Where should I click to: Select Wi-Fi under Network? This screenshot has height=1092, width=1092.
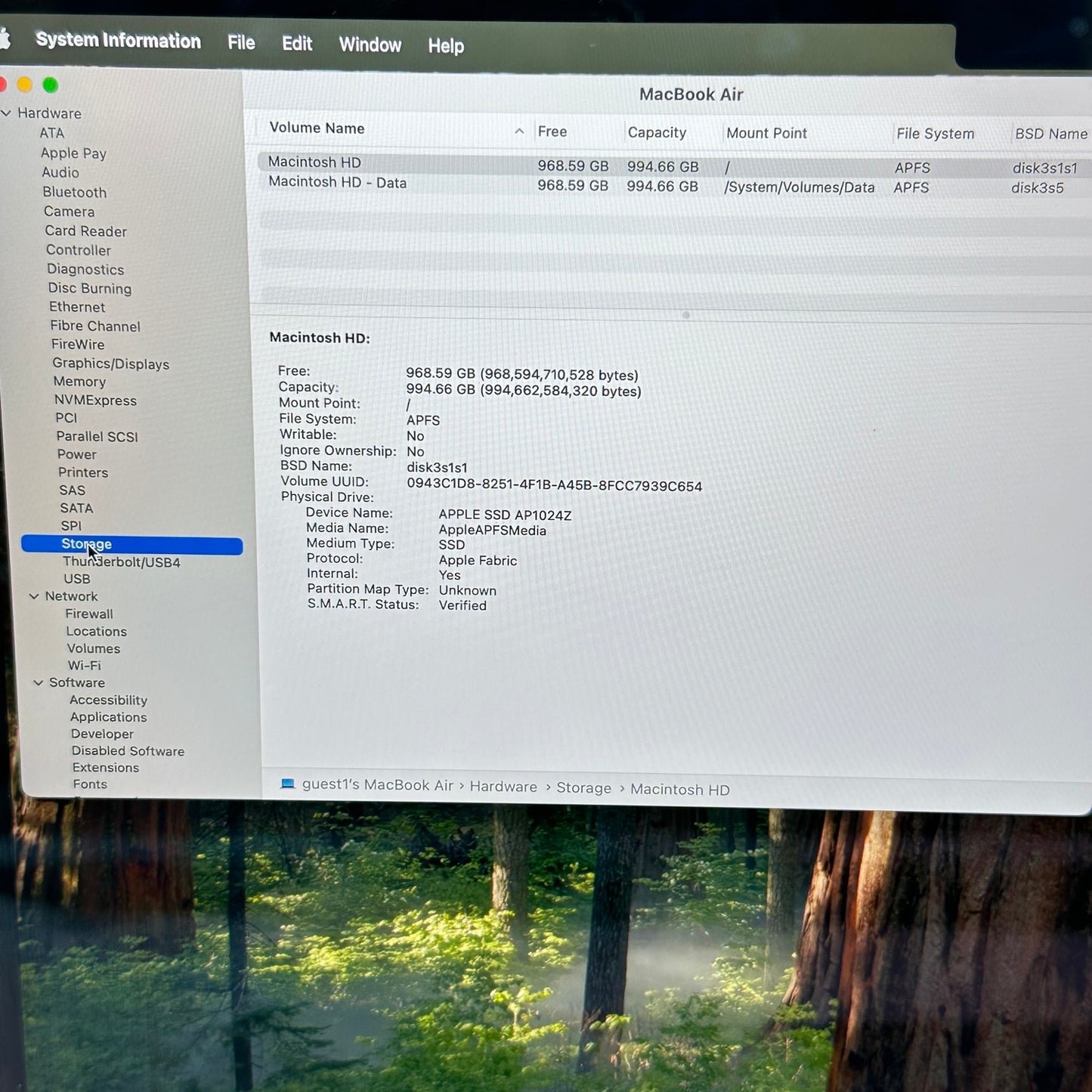point(85,666)
